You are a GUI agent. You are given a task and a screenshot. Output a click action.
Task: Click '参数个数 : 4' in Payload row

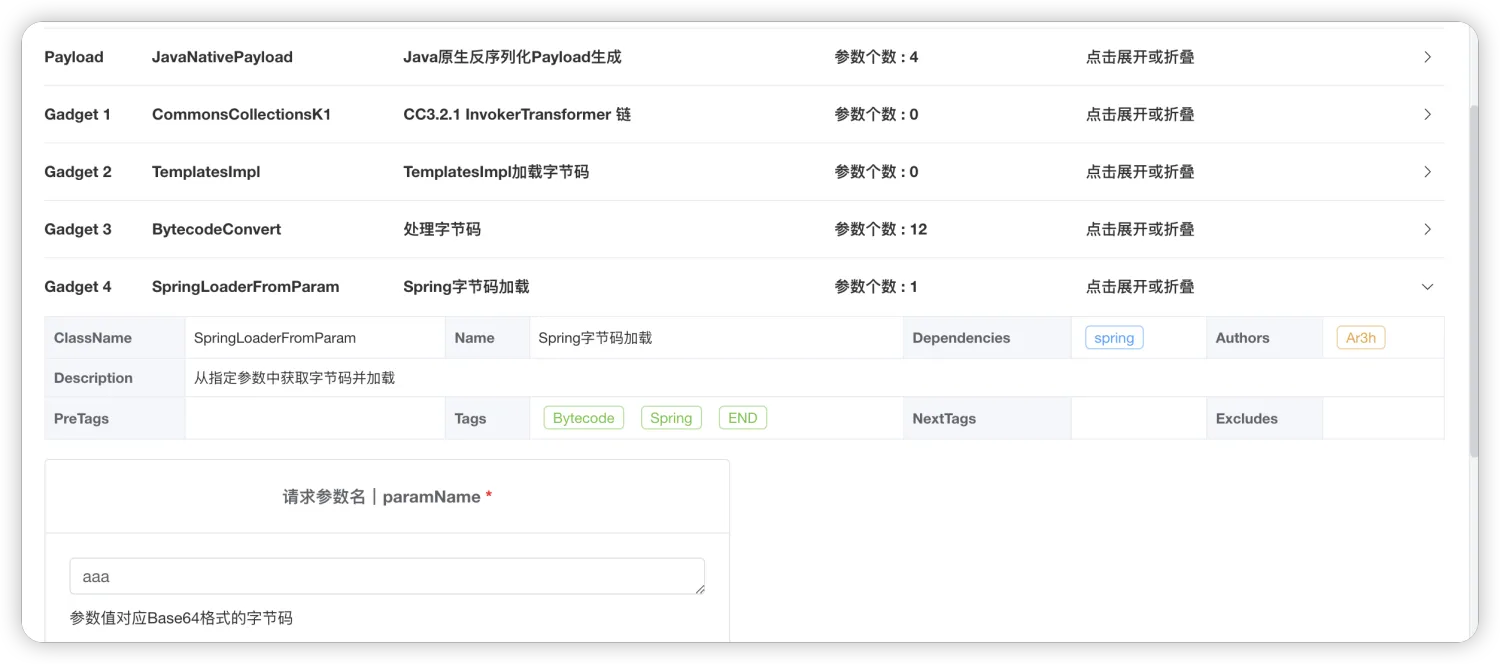(876, 57)
